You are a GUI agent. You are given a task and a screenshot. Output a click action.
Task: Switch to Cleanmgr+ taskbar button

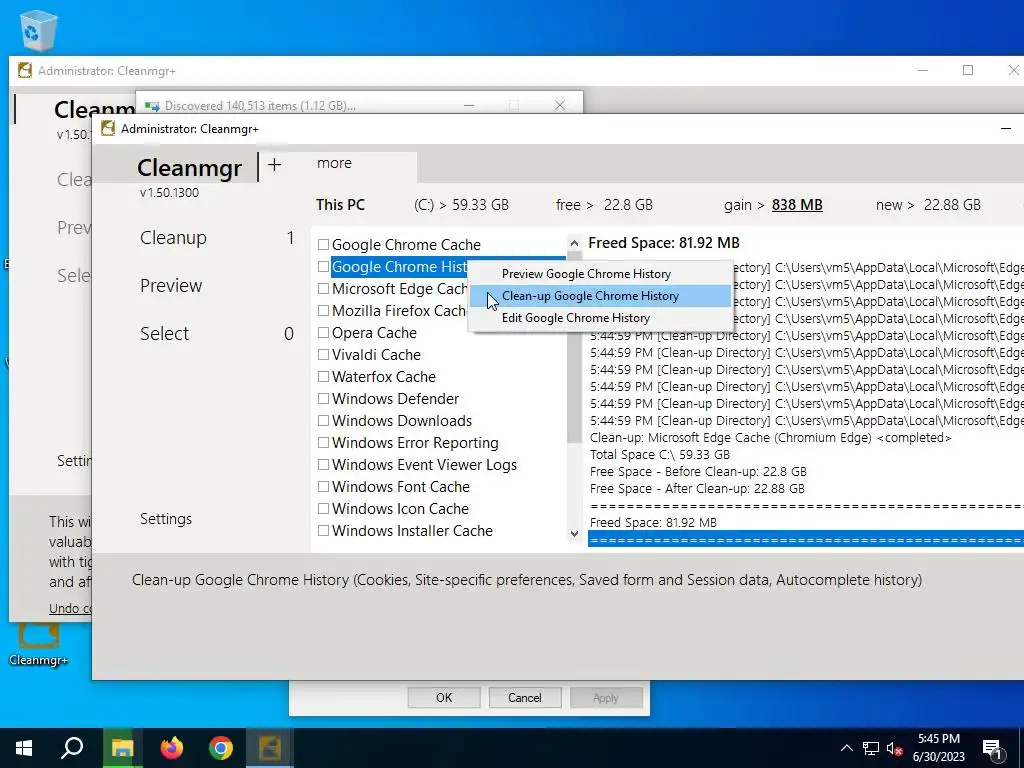270,748
